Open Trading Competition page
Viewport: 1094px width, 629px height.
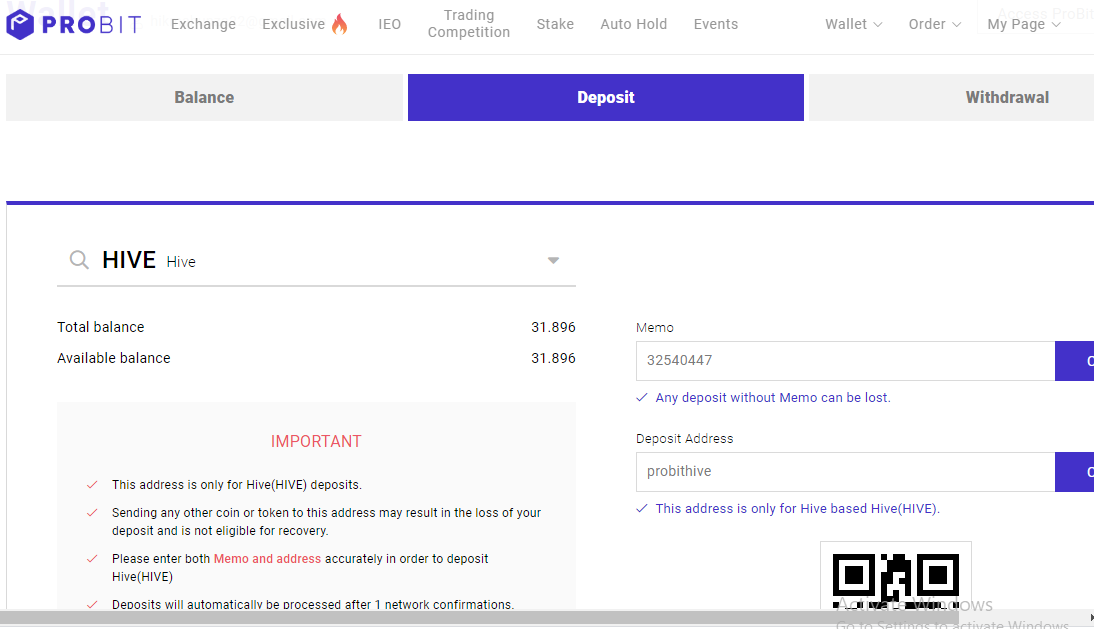[468, 24]
